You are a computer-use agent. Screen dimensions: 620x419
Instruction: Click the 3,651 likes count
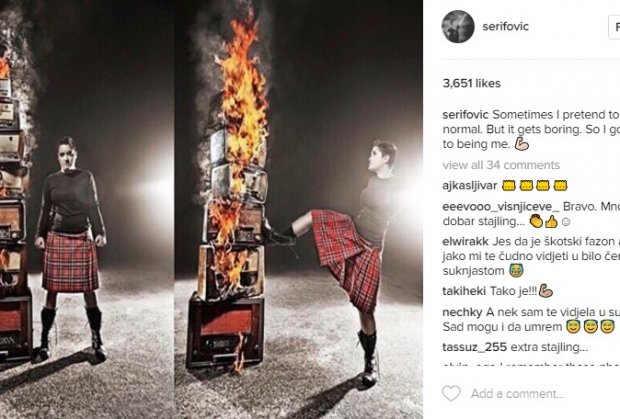pyautogui.click(x=471, y=83)
